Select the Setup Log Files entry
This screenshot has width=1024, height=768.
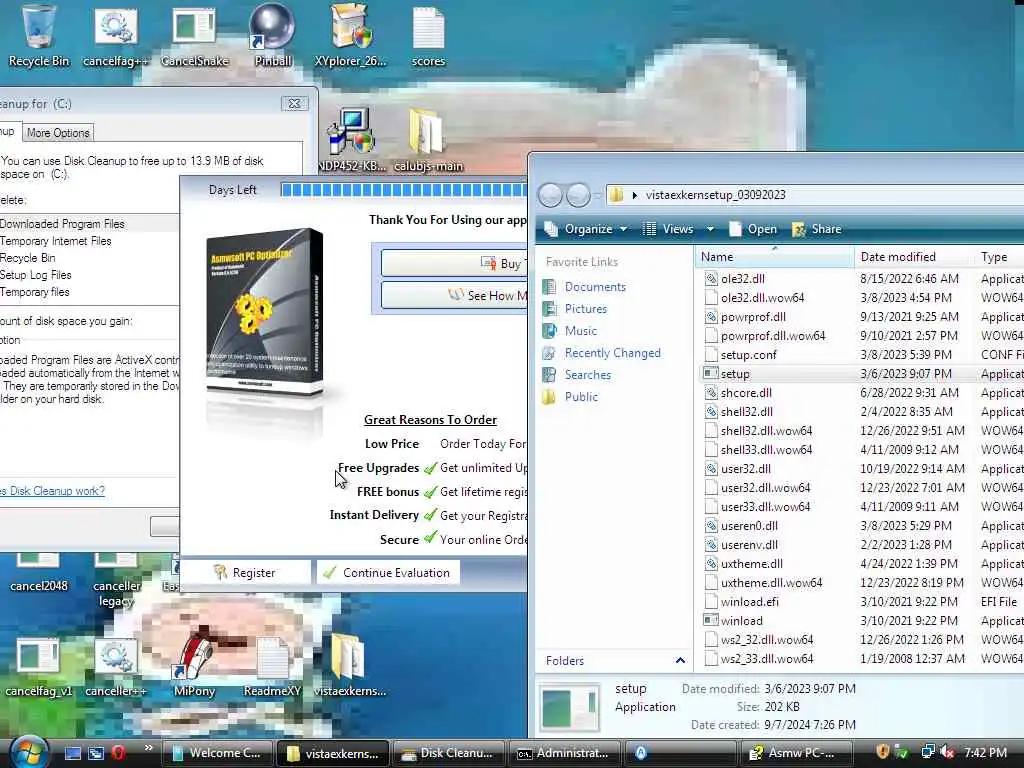pos(89,275)
